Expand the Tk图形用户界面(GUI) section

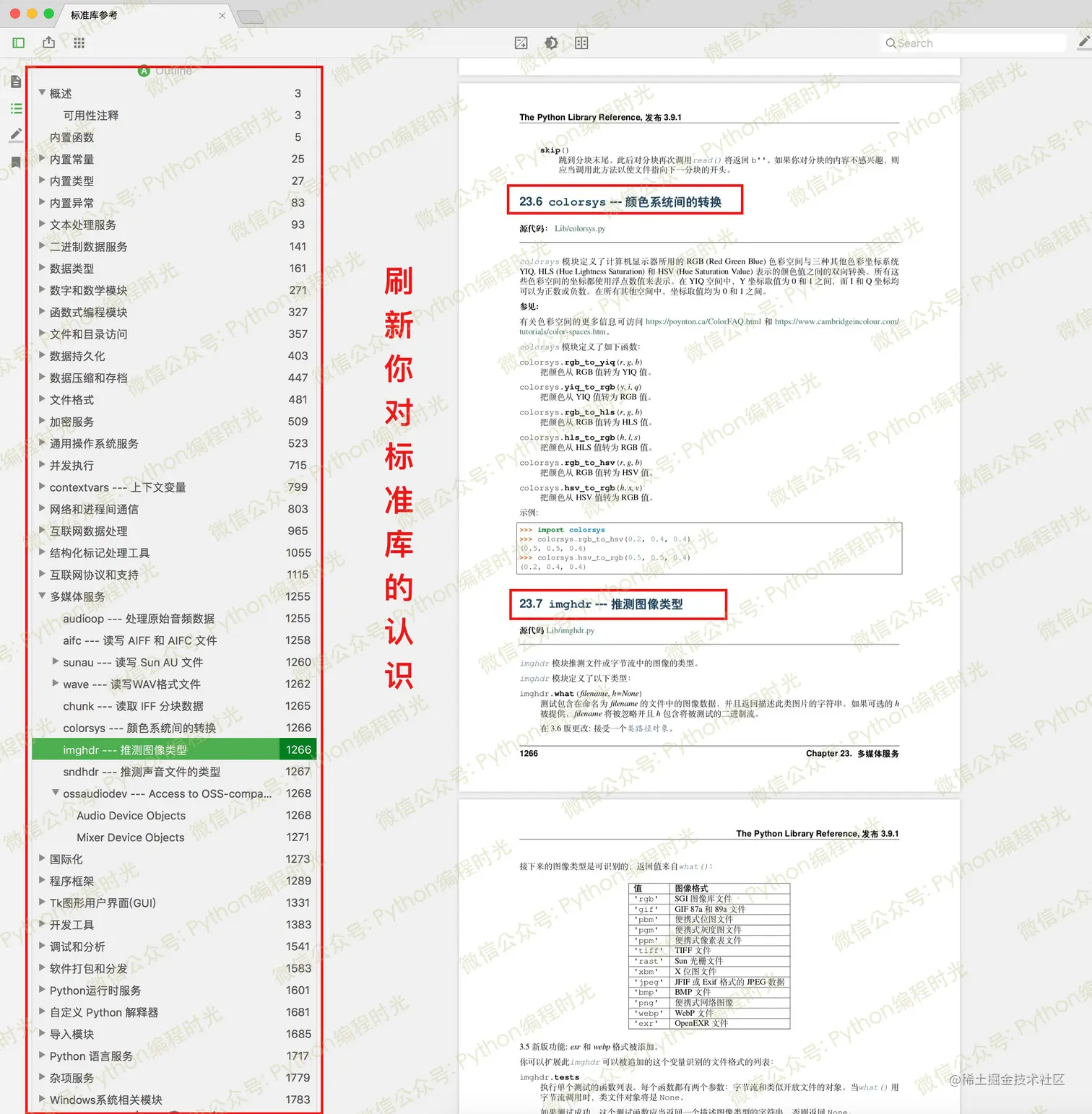point(42,902)
